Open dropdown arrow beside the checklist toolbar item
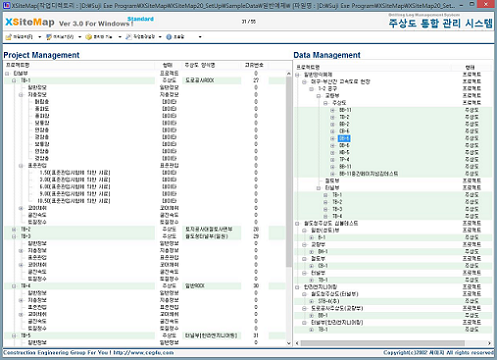This screenshot has height=360, width=497. (80, 37)
